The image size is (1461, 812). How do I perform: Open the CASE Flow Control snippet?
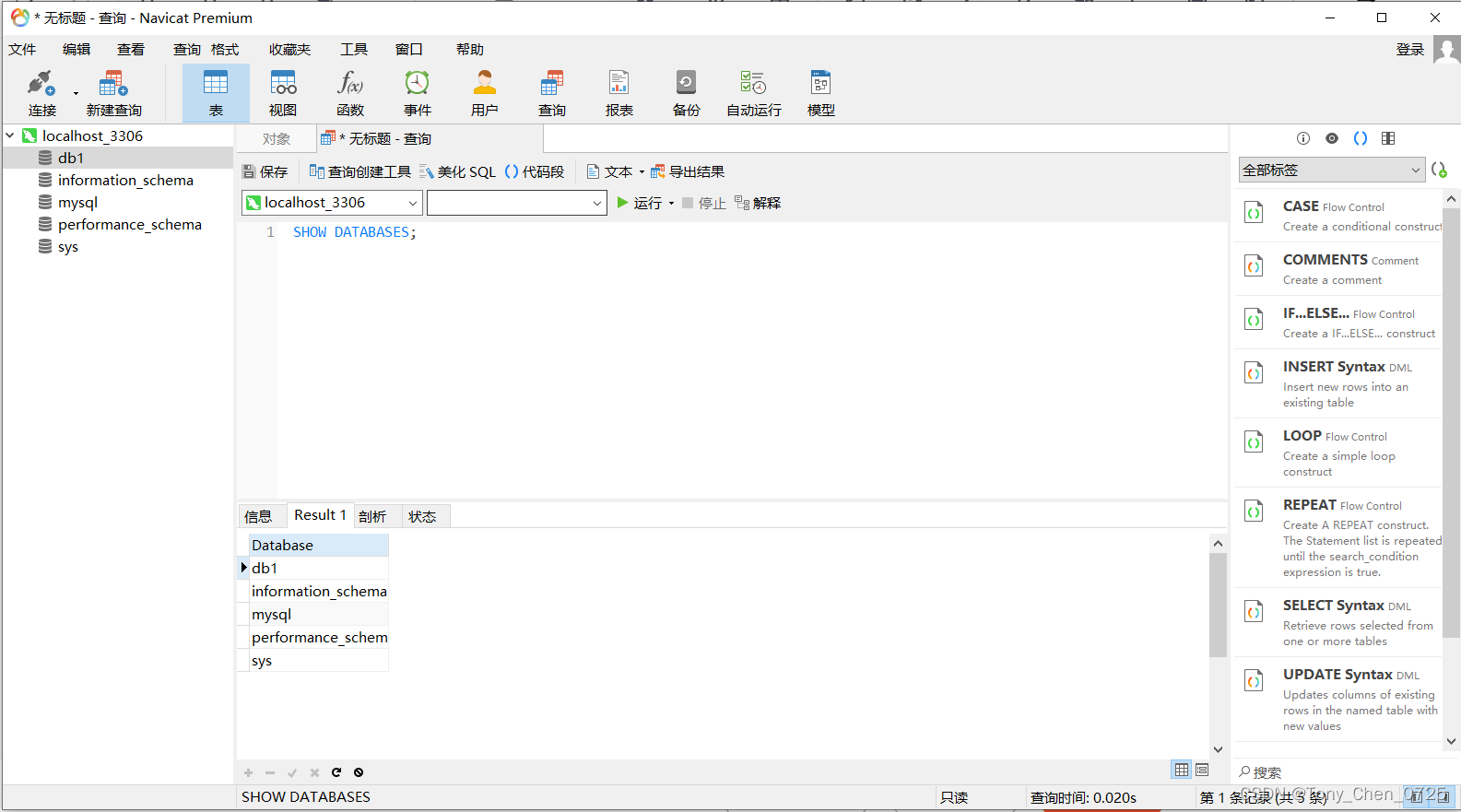[x=1337, y=216]
